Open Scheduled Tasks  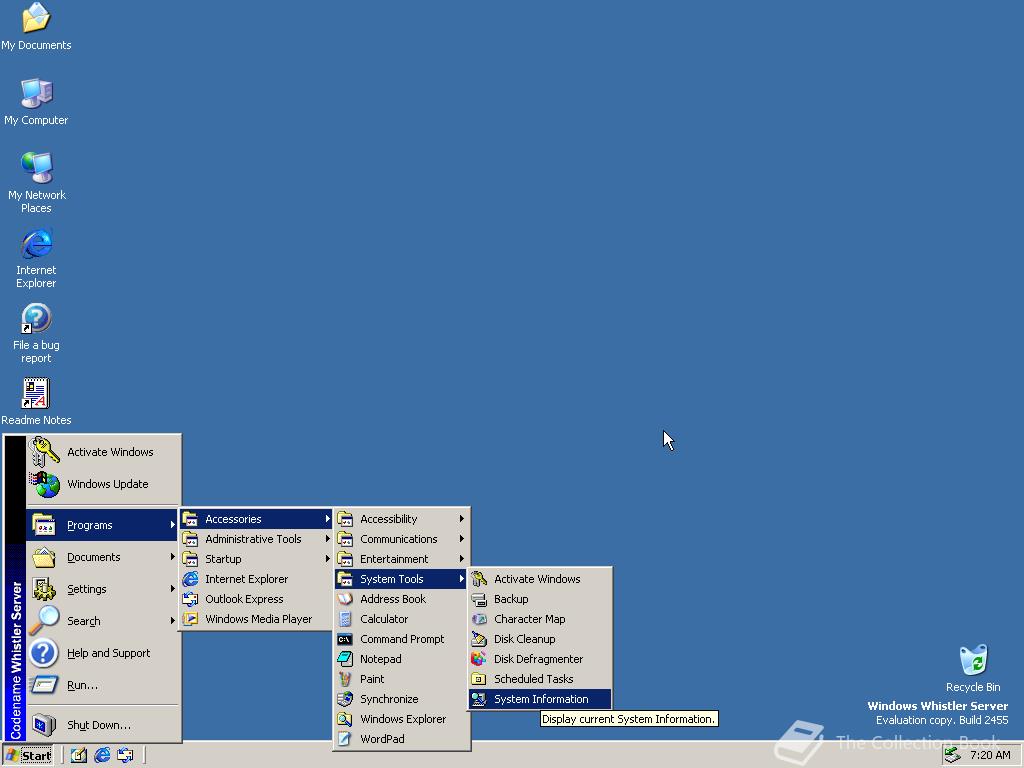click(540, 679)
